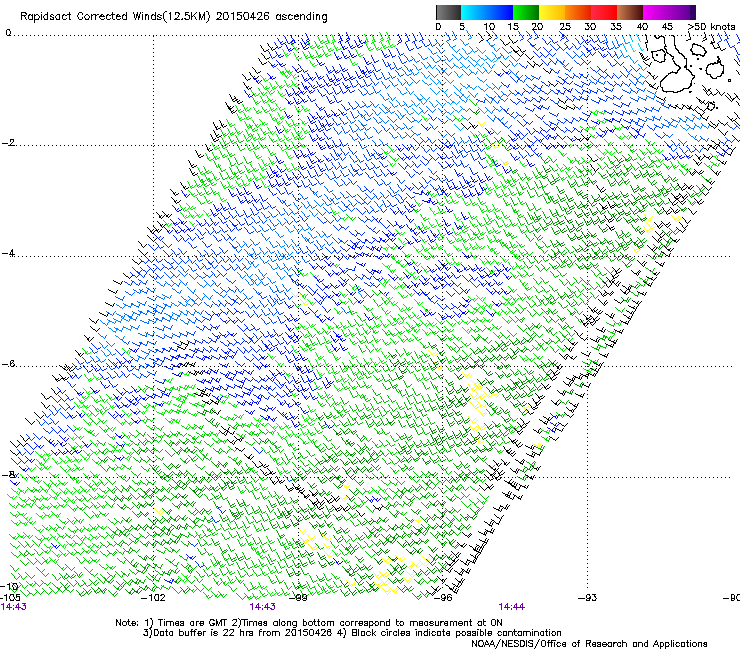Click the gray 0-5 knots legend swatch
This screenshot has width=740, height=650.
pos(448,12)
